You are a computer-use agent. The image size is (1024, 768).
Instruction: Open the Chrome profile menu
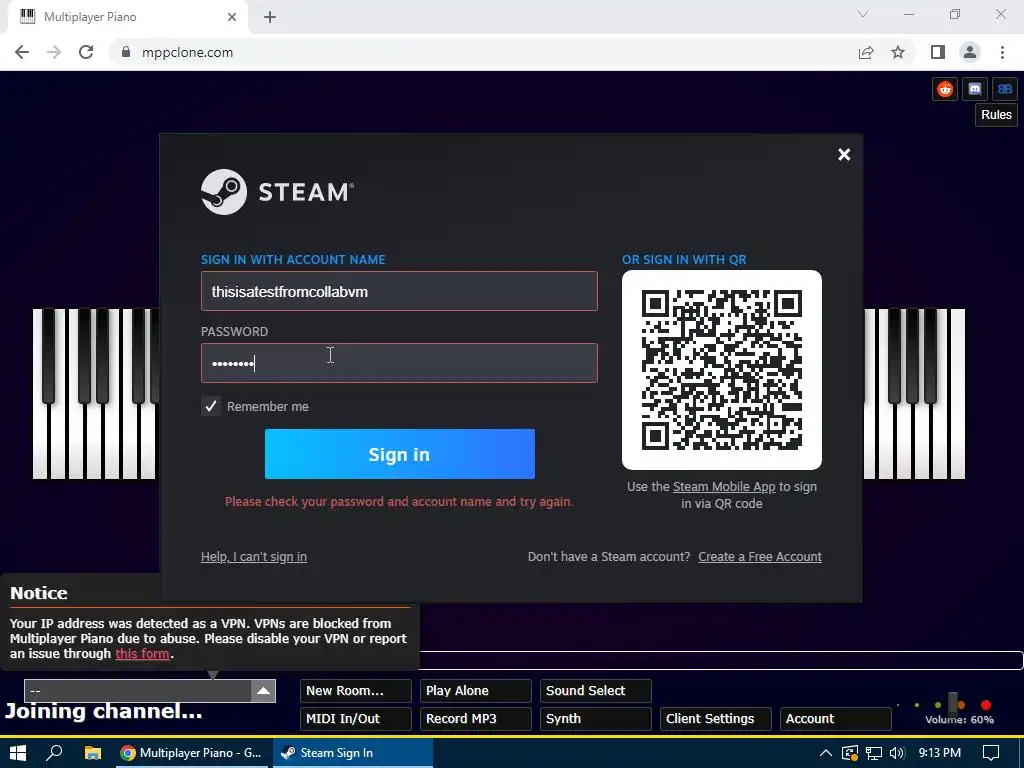(x=970, y=52)
